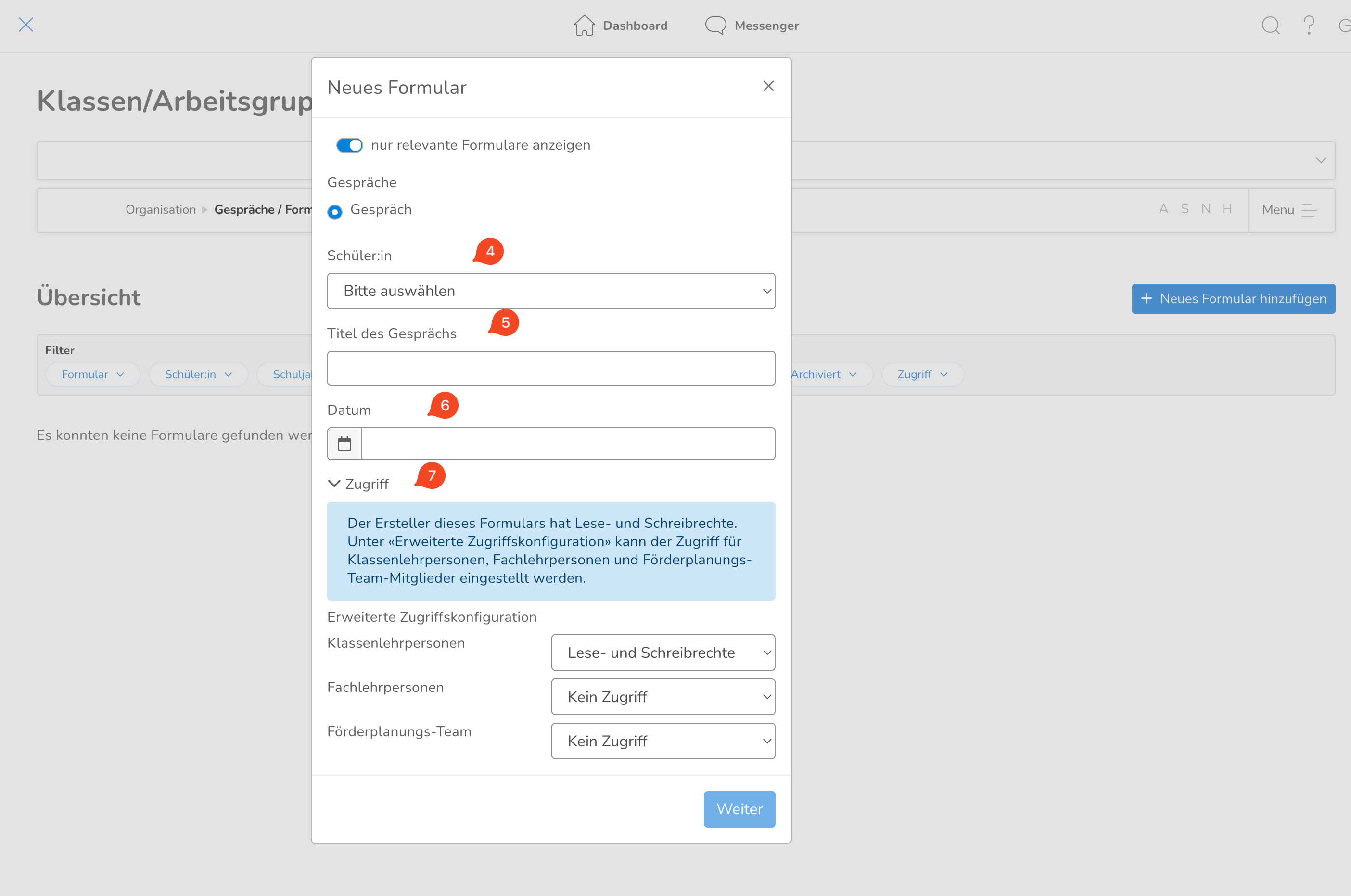Open the help question mark icon

[x=1309, y=25]
